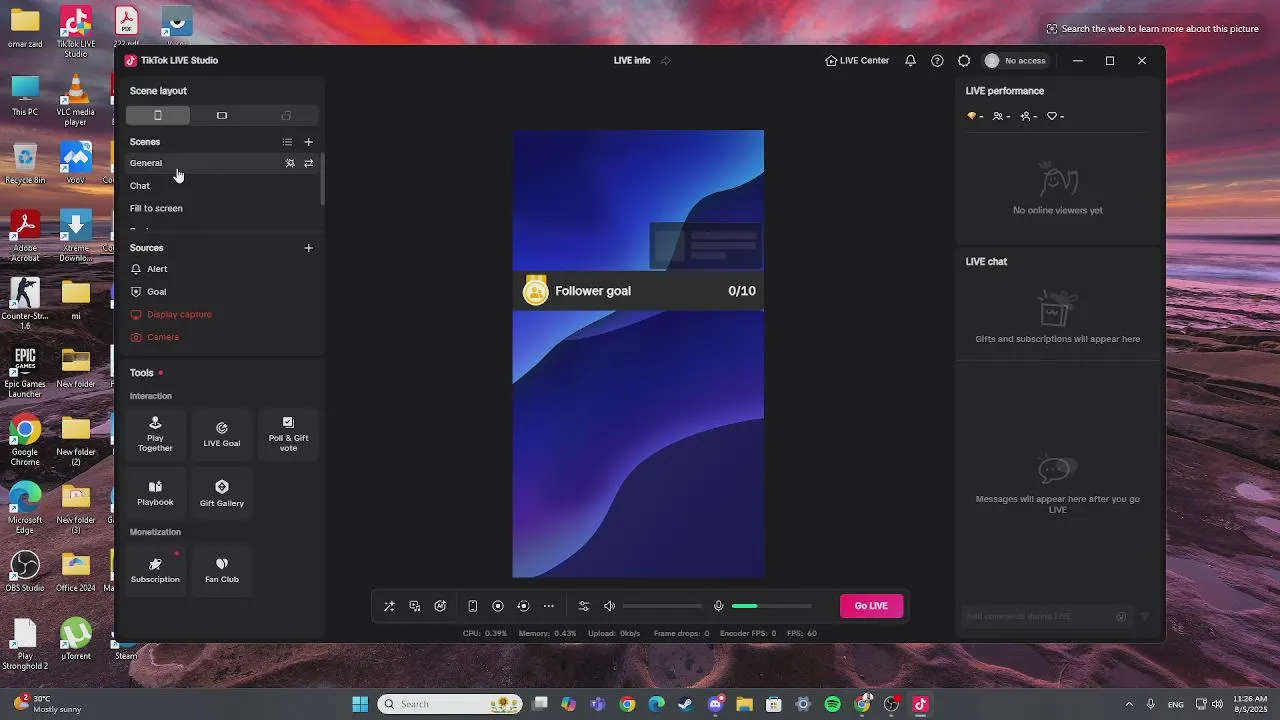Click the Follower goal widget in preview

[x=638, y=291]
